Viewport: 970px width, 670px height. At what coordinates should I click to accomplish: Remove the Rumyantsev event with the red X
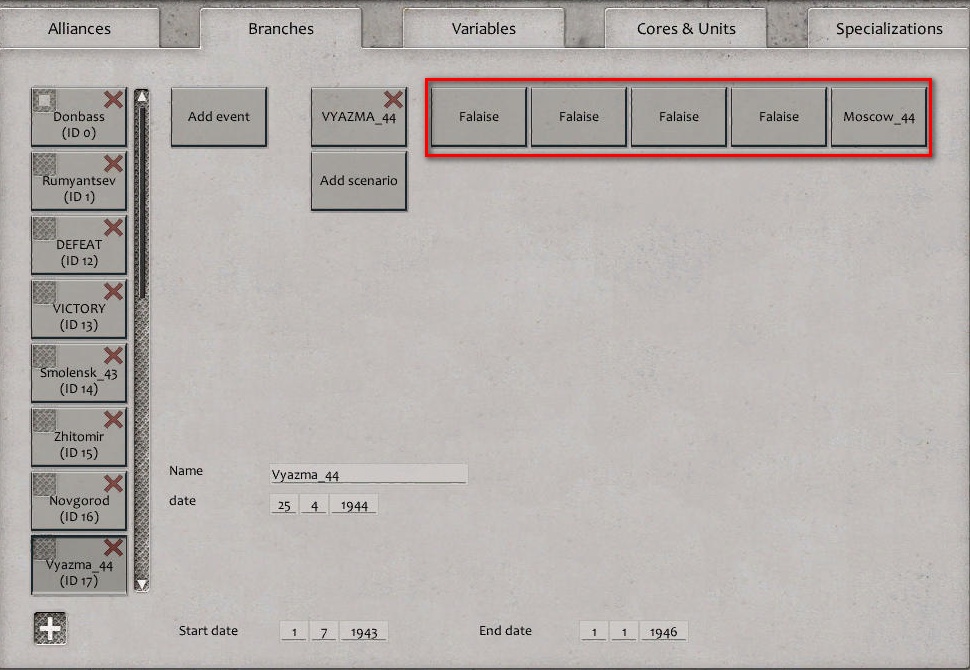pos(113,163)
